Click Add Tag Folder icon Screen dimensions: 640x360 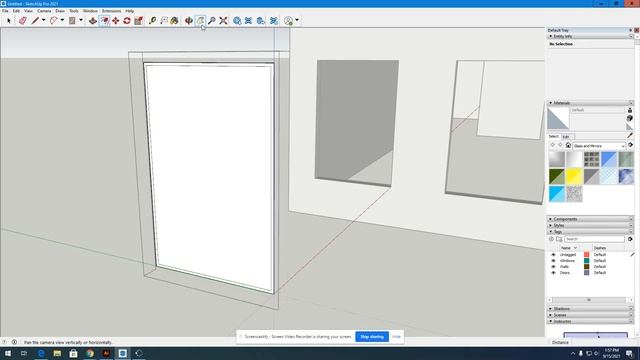559,239
